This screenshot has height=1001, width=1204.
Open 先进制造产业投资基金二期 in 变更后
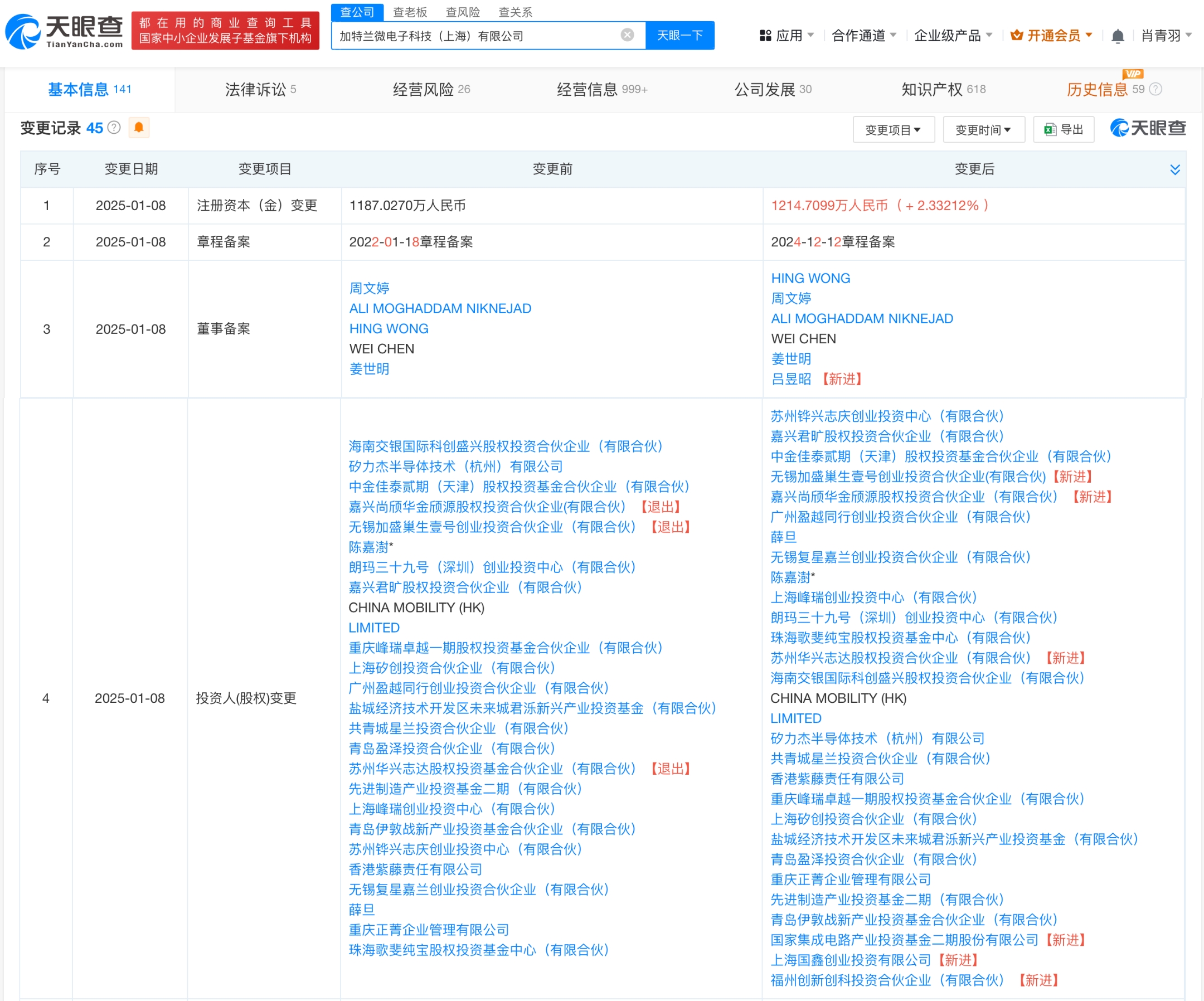[x=887, y=900]
